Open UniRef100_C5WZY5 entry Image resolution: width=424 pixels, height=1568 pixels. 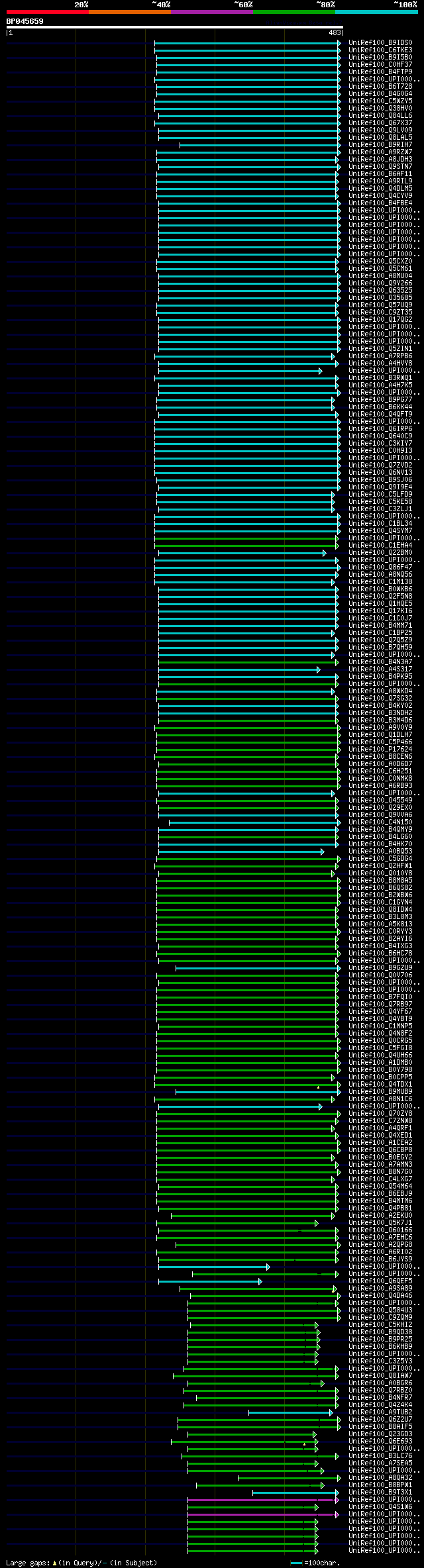click(380, 101)
